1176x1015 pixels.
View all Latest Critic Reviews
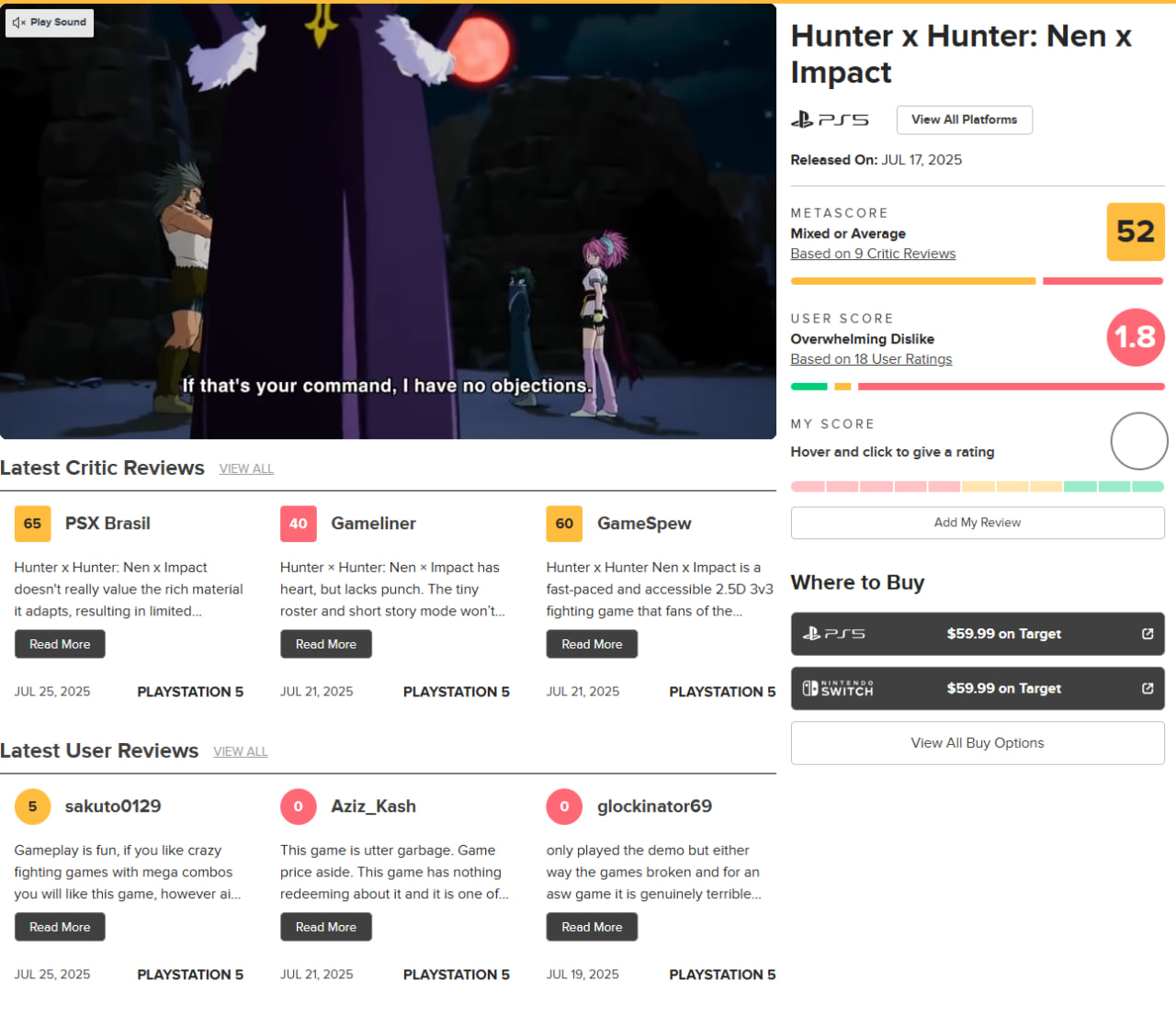coord(246,468)
